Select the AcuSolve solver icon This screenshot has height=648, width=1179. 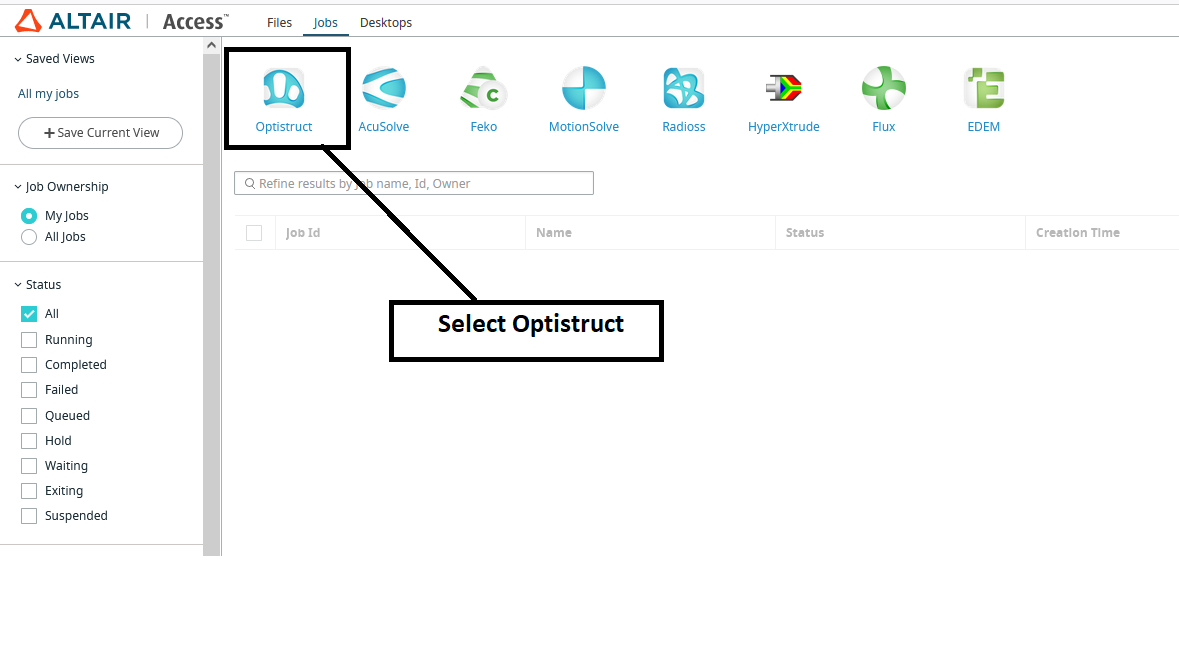[384, 95]
